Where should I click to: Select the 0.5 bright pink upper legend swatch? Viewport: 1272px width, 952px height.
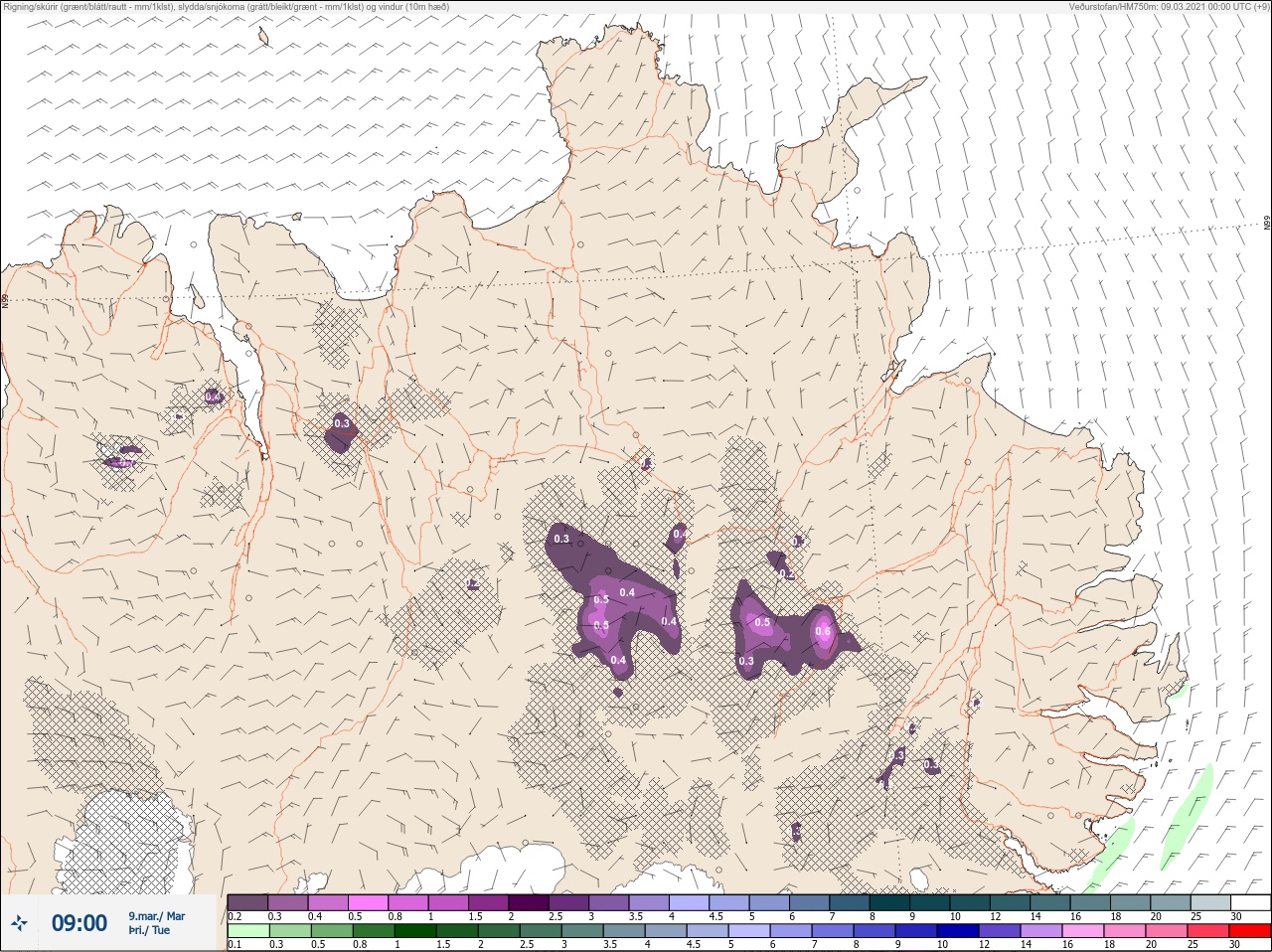[x=368, y=902]
